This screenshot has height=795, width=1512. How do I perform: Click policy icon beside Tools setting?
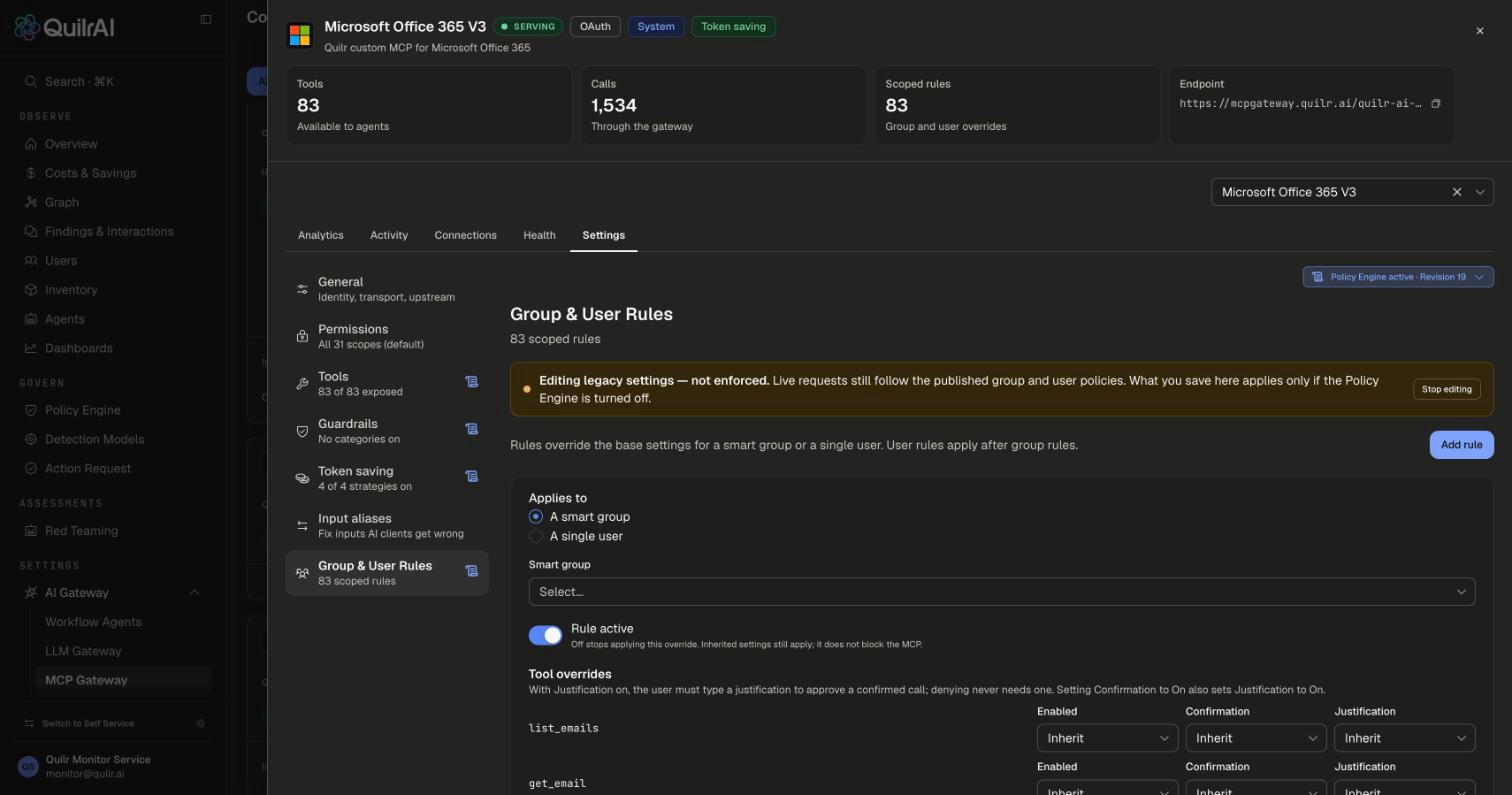tap(472, 382)
